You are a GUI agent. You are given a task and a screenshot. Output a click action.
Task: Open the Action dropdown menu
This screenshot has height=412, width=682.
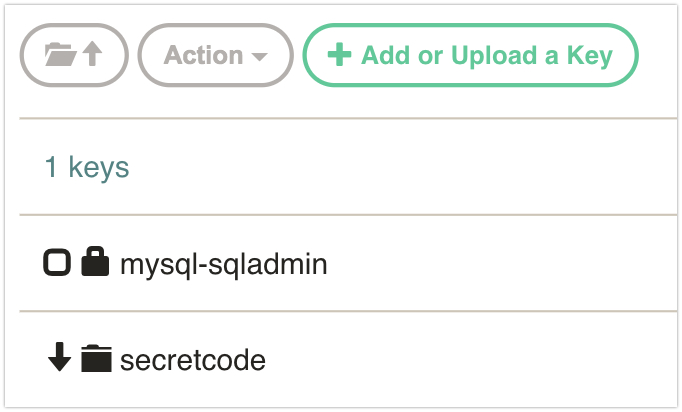(216, 55)
